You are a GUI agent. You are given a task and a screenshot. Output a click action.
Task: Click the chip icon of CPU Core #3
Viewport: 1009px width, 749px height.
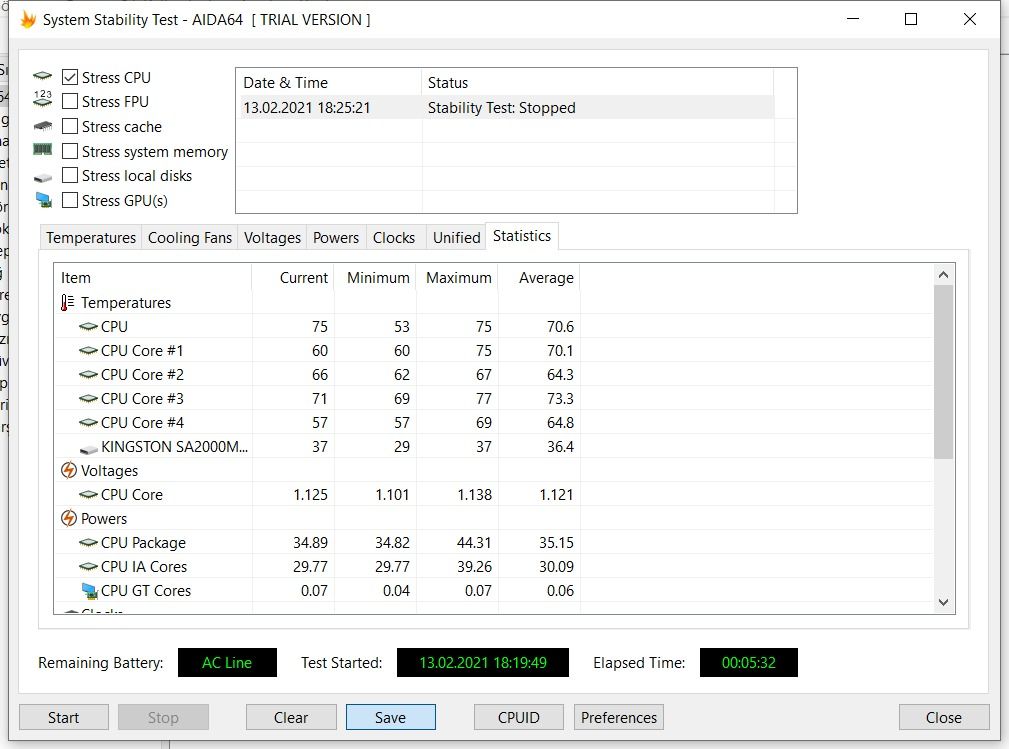tap(88, 399)
